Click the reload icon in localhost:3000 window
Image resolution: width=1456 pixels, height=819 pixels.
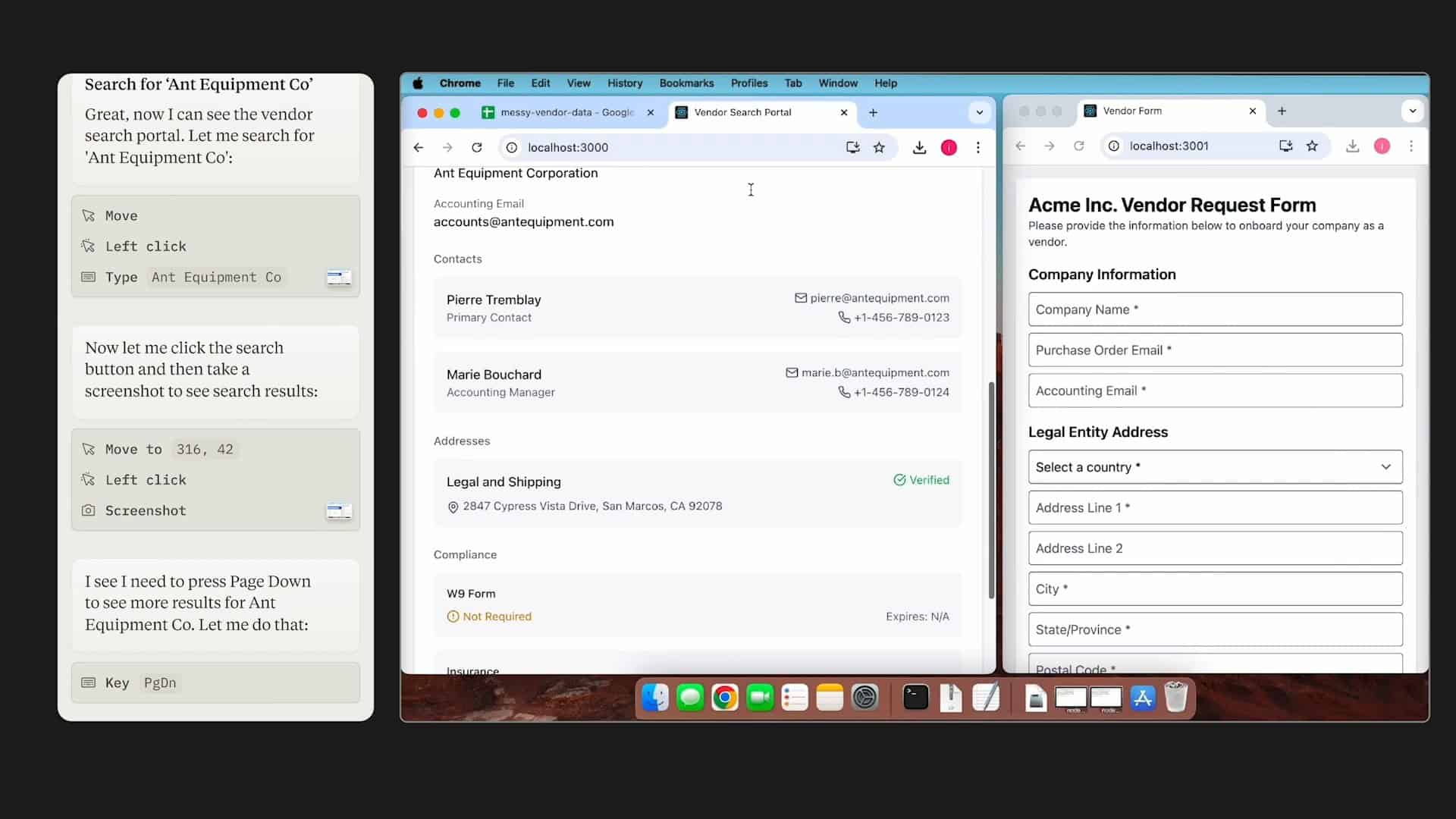click(x=476, y=147)
